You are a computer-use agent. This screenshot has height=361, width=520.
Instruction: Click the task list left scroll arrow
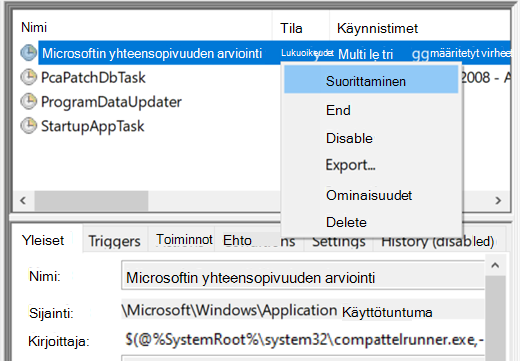tap(23, 201)
